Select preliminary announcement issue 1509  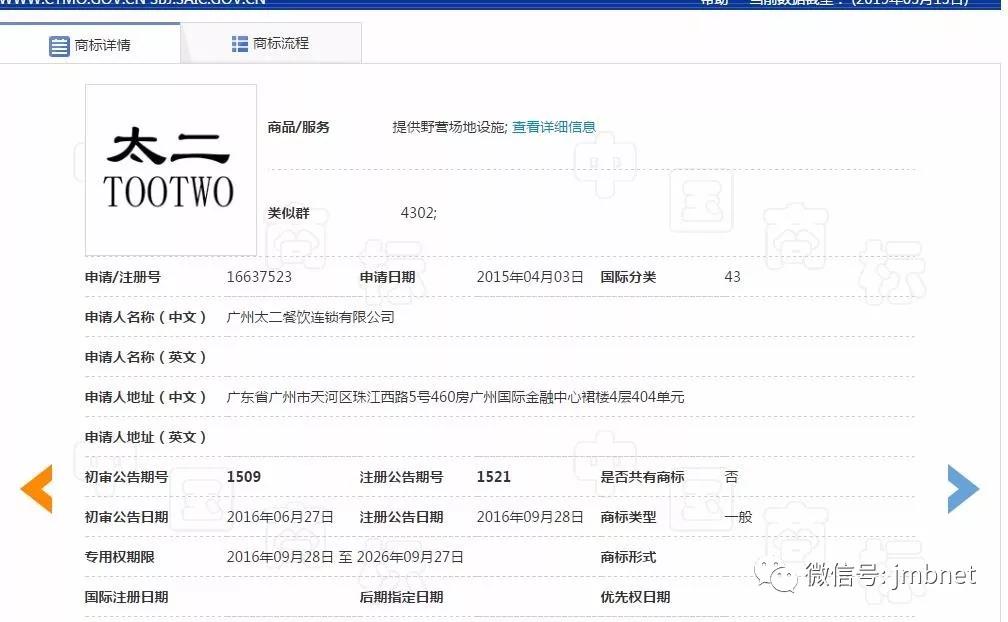(244, 477)
